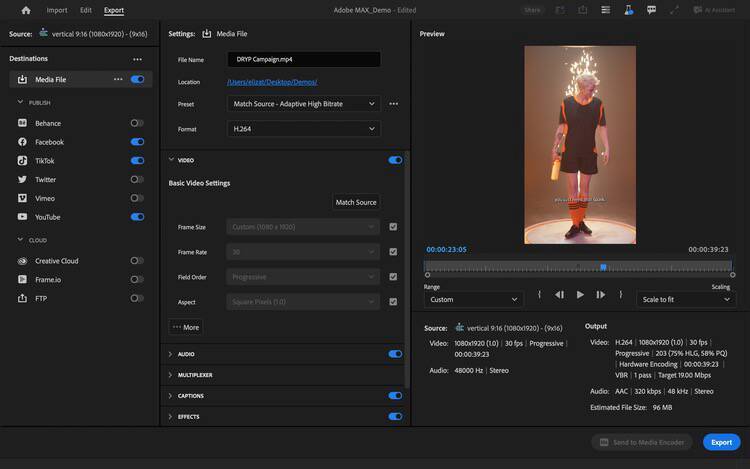Uncheck the Frame Rate match source checkbox
This screenshot has width=750, height=469.
click(x=394, y=252)
